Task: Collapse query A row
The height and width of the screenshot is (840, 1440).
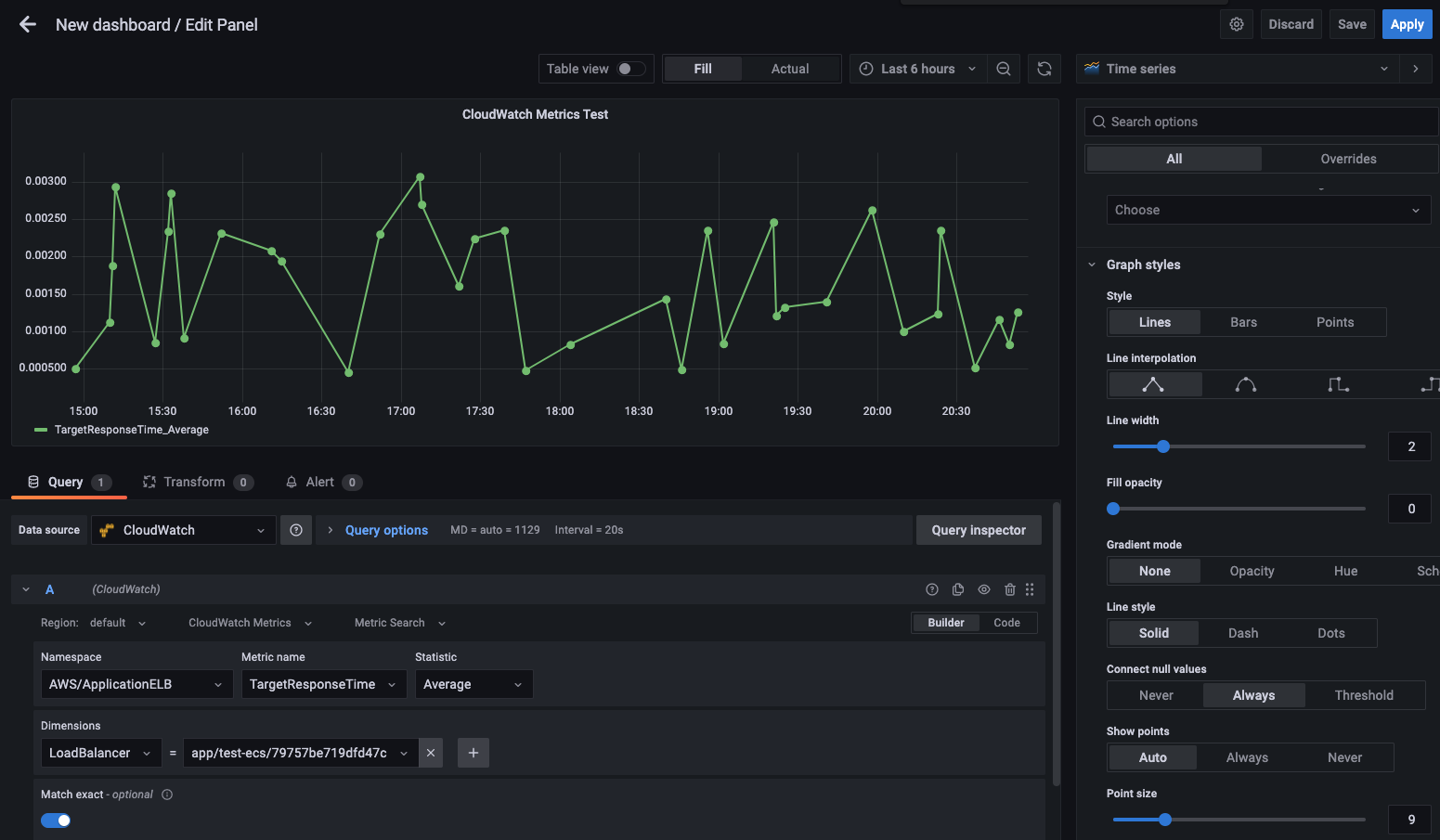Action: (26, 589)
